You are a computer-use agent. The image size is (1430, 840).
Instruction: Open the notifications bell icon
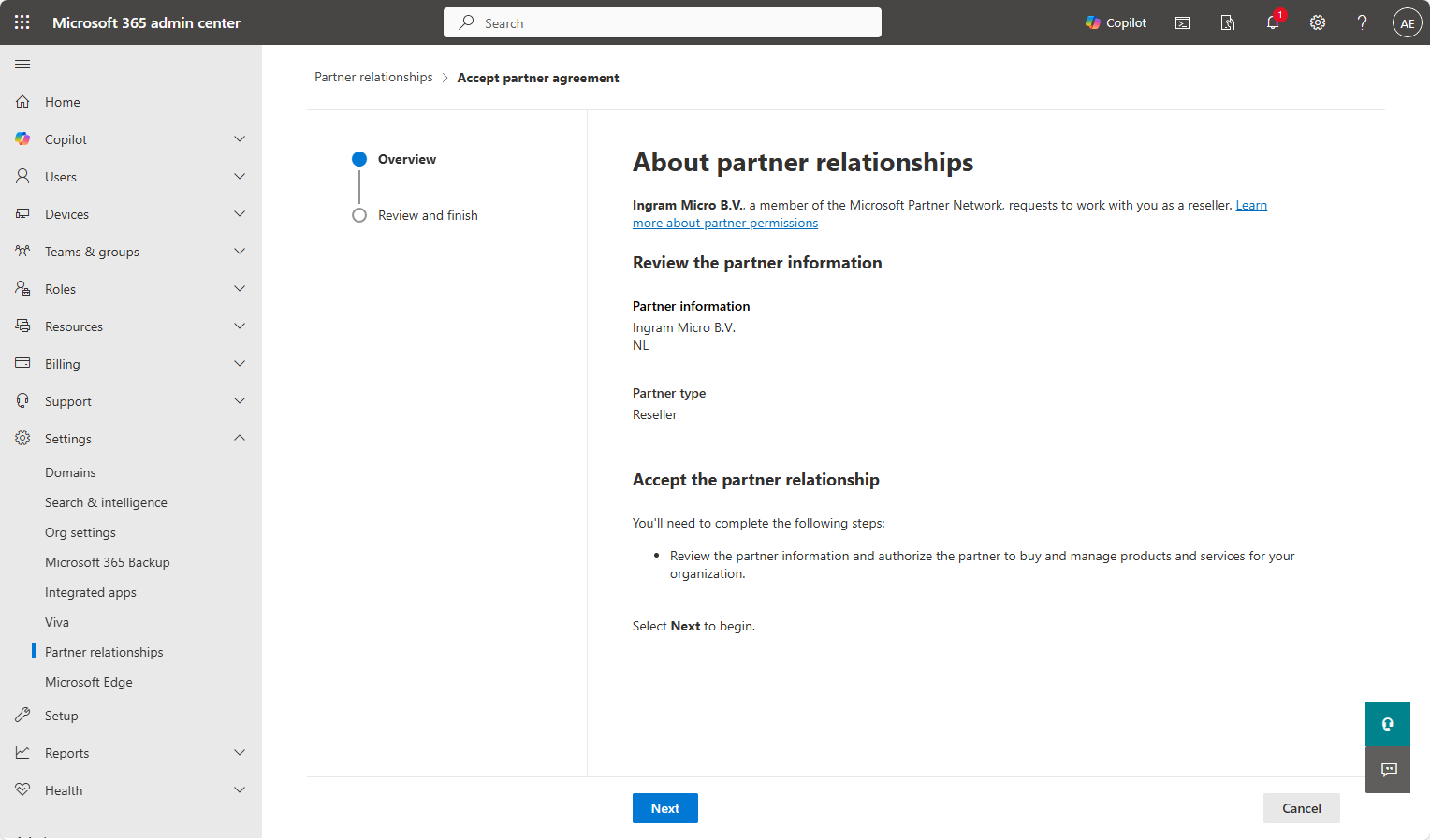pos(1273,22)
